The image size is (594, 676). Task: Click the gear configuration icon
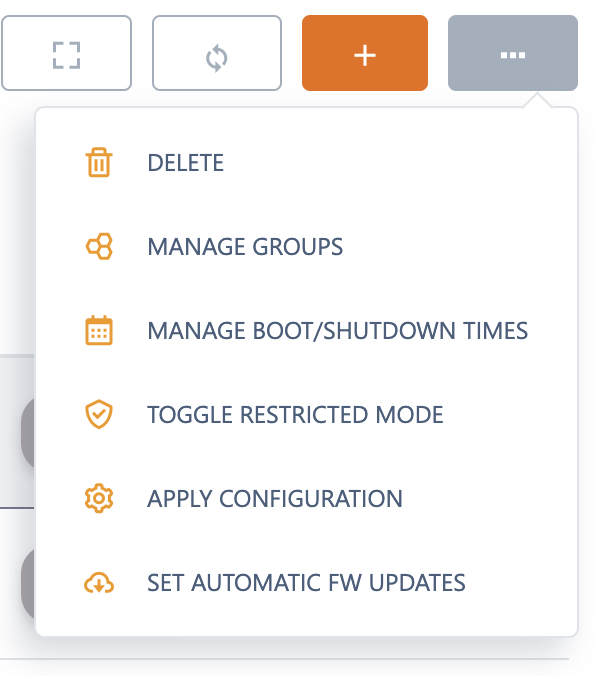pos(99,498)
